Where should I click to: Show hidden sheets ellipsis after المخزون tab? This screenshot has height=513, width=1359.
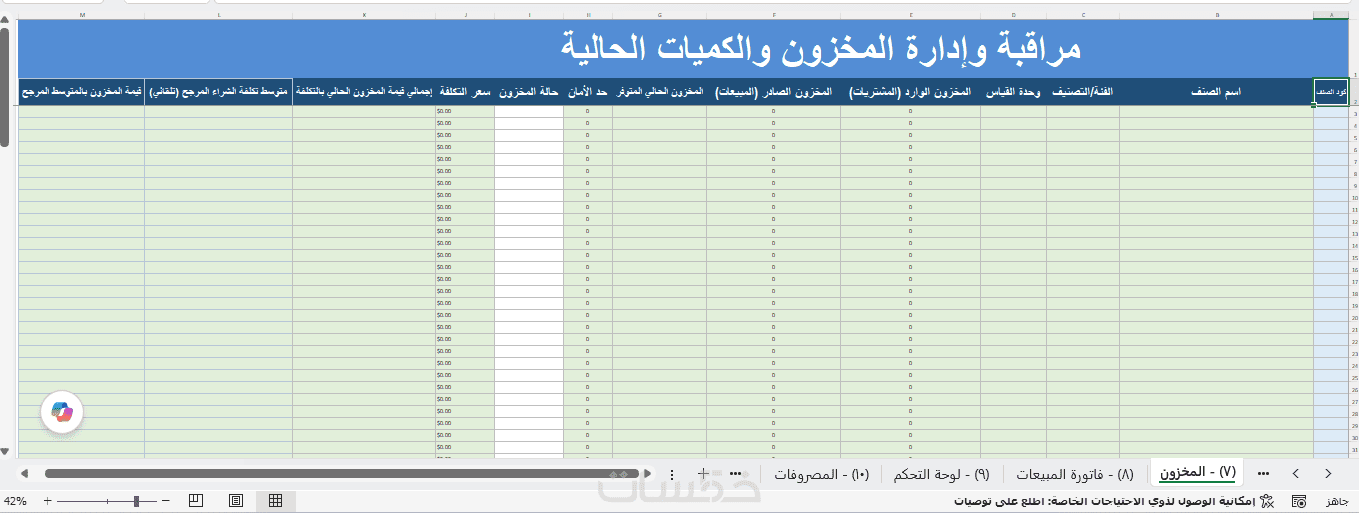pos(1263,473)
